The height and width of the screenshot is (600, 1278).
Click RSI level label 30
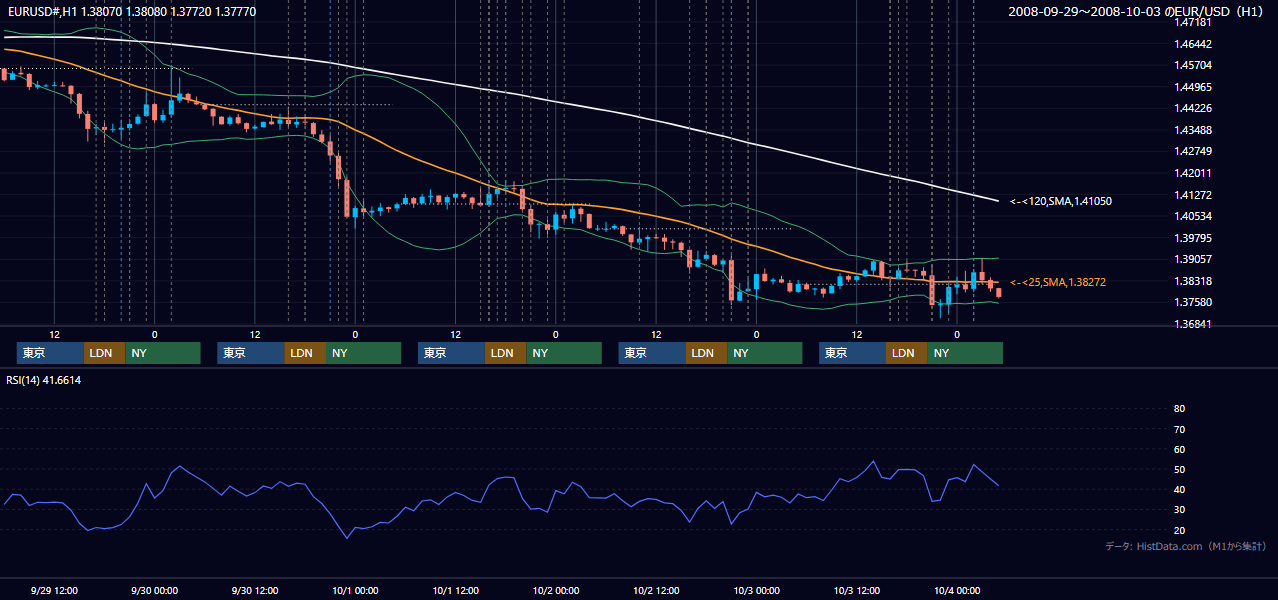coord(1179,510)
